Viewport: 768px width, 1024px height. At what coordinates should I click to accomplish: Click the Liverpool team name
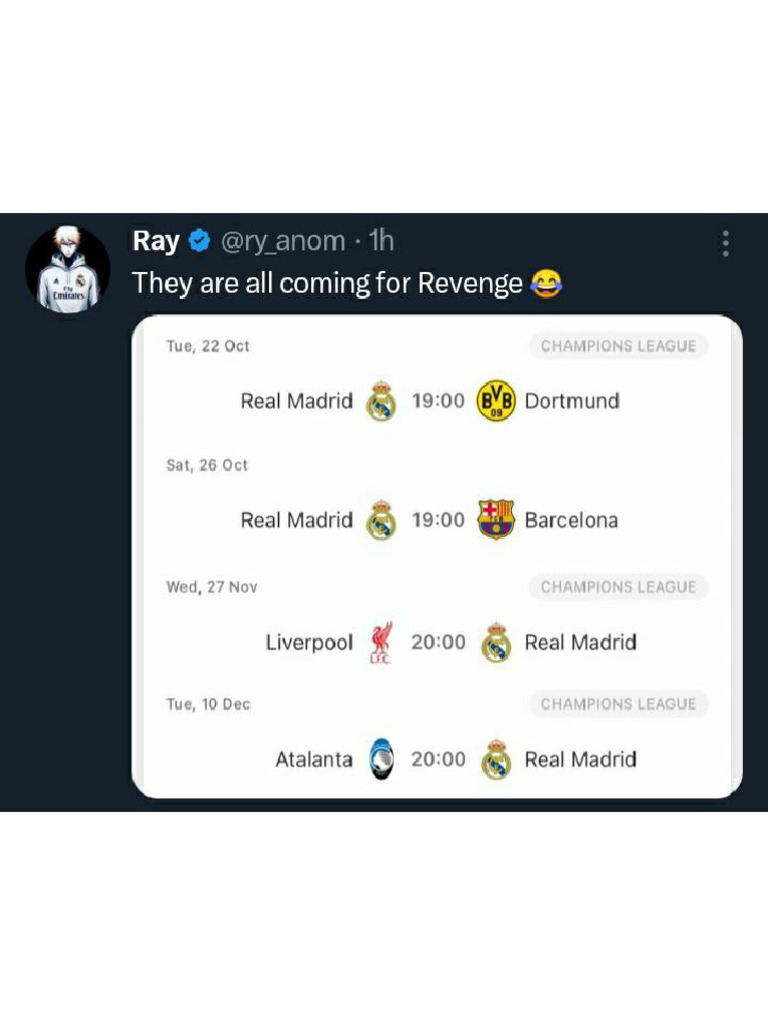tap(309, 643)
